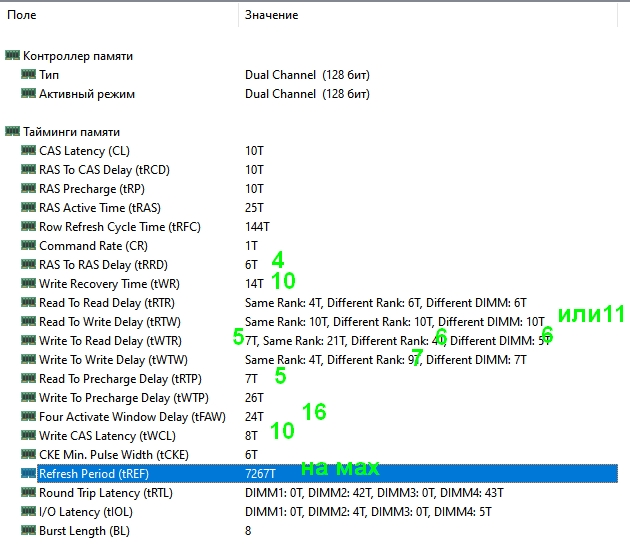Click the Значение column header
Screen dimensions: 630x553
pos(428,15)
